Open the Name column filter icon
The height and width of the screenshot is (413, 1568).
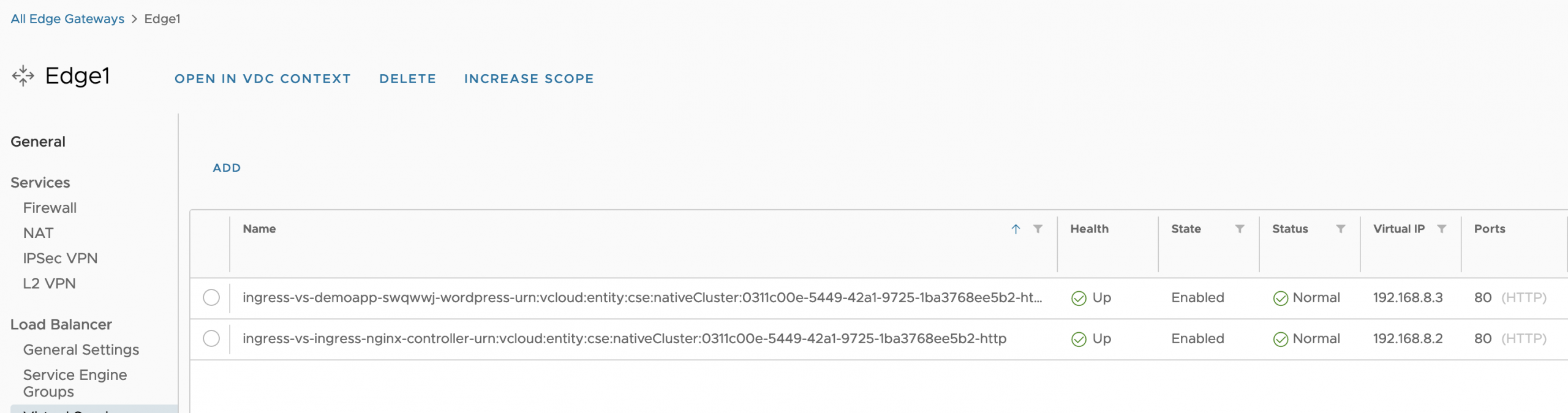pyautogui.click(x=1038, y=229)
